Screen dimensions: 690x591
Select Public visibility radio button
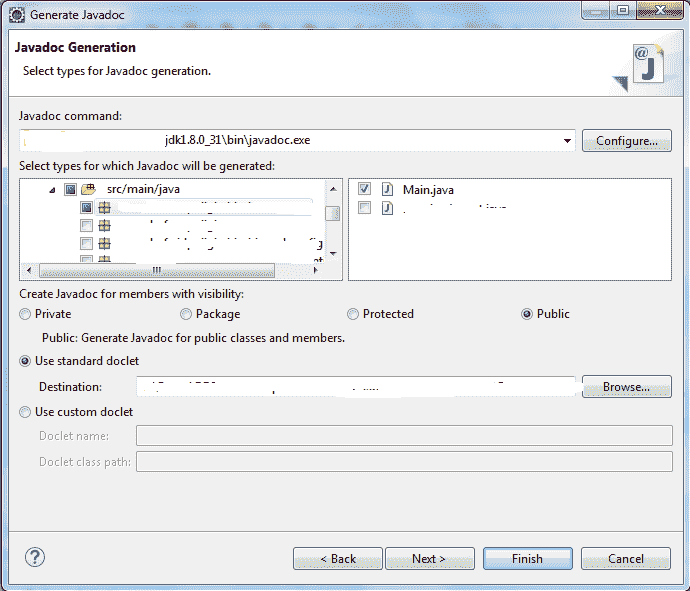(x=527, y=314)
